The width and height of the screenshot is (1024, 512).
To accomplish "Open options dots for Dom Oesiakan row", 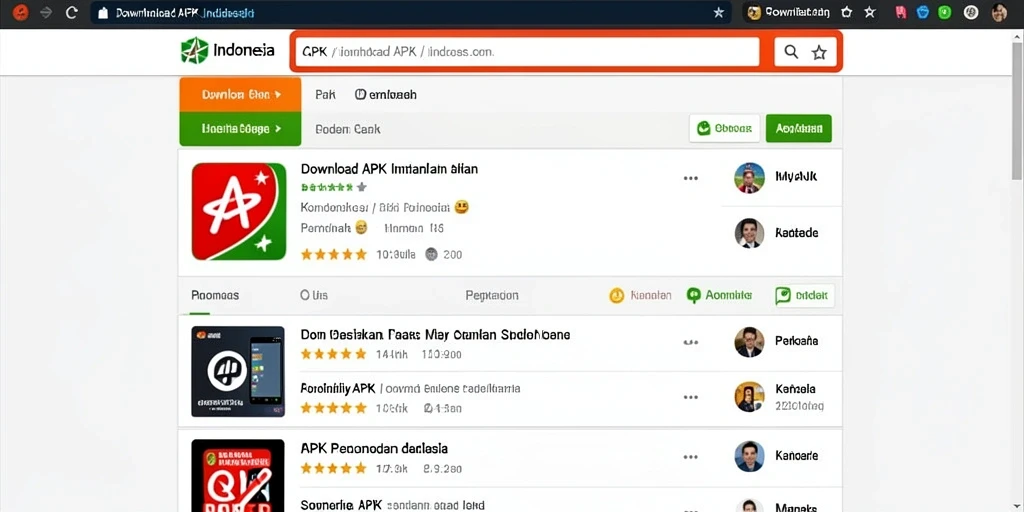I will 690,342.
